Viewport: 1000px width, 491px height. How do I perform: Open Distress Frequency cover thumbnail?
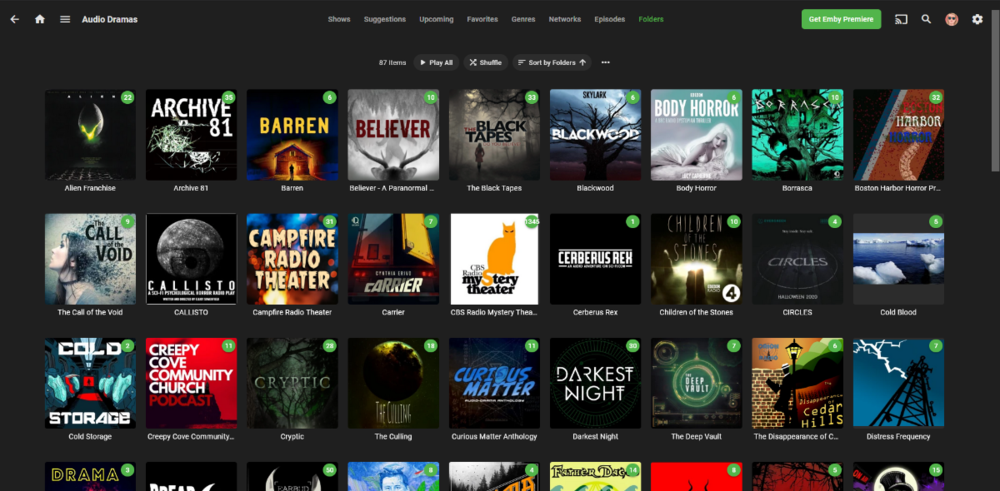point(899,383)
